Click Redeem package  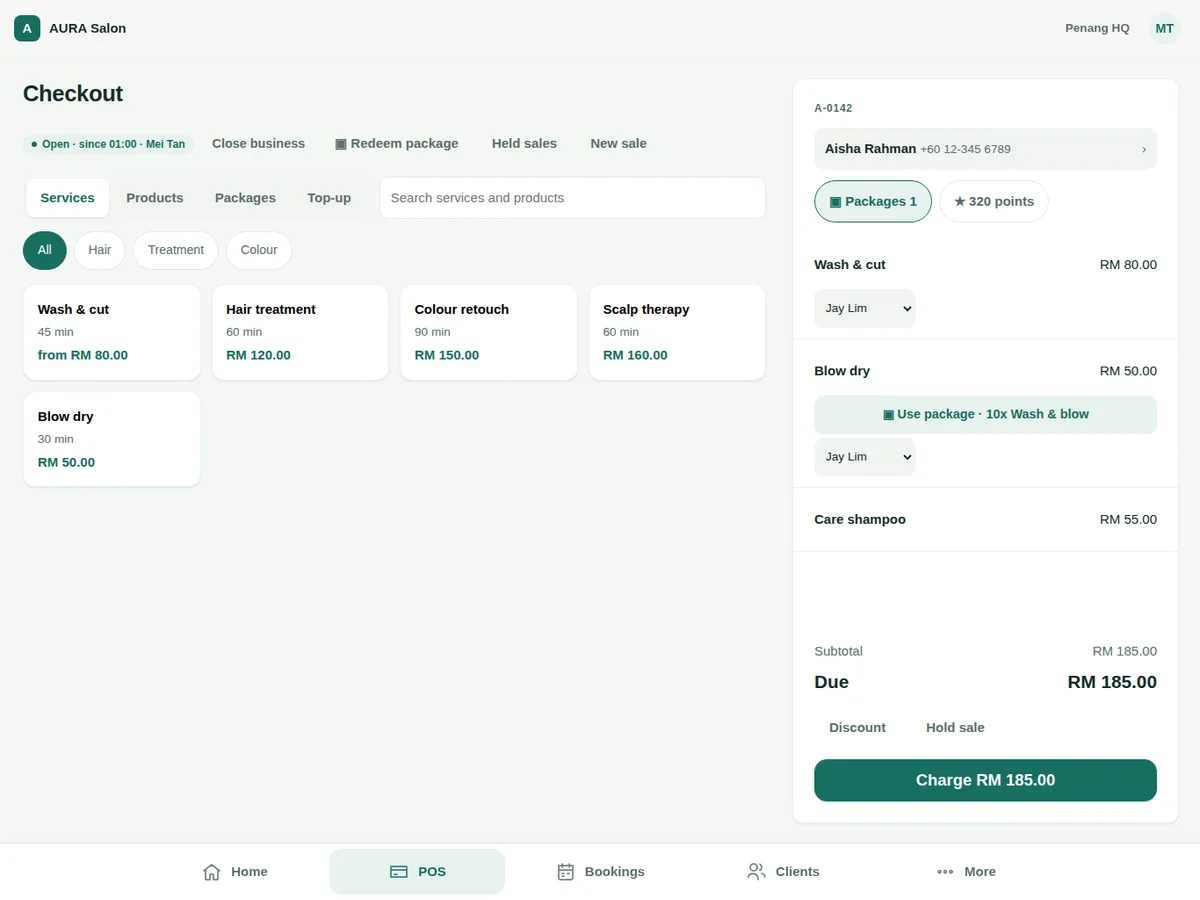pyautogui.click(x=397, y=143)
